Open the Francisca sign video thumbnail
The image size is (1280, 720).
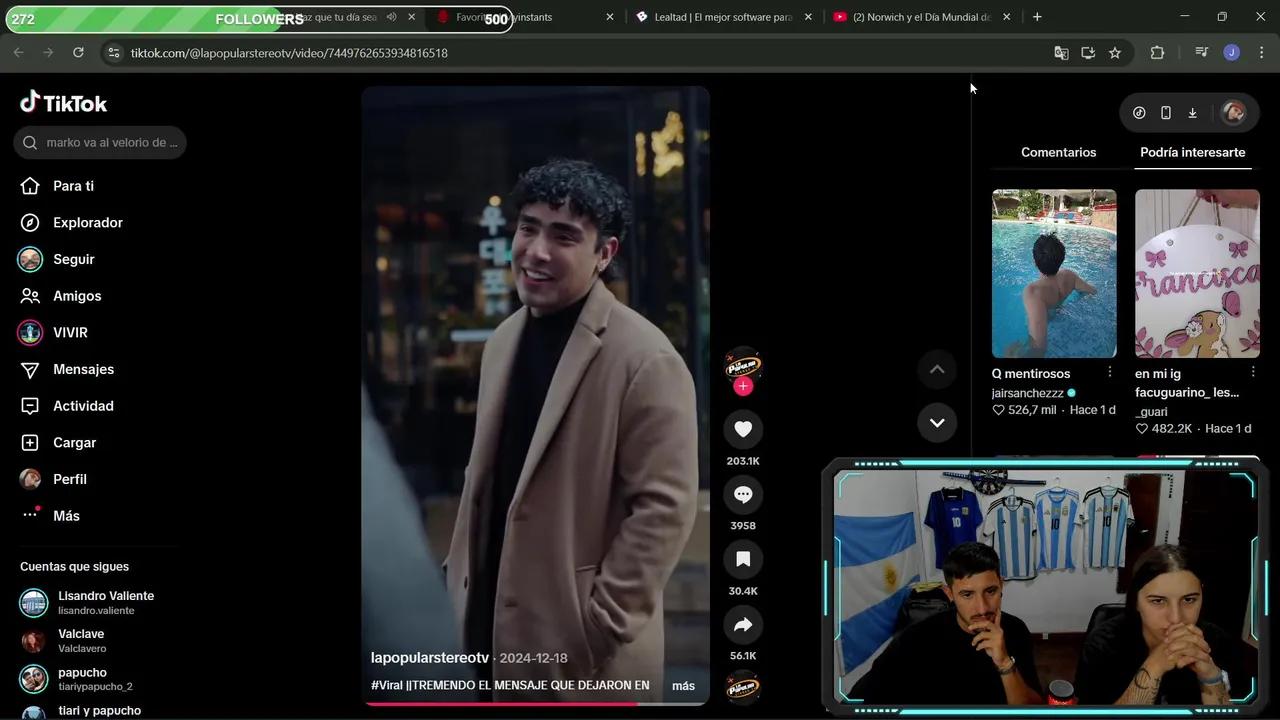point(1197,273)
